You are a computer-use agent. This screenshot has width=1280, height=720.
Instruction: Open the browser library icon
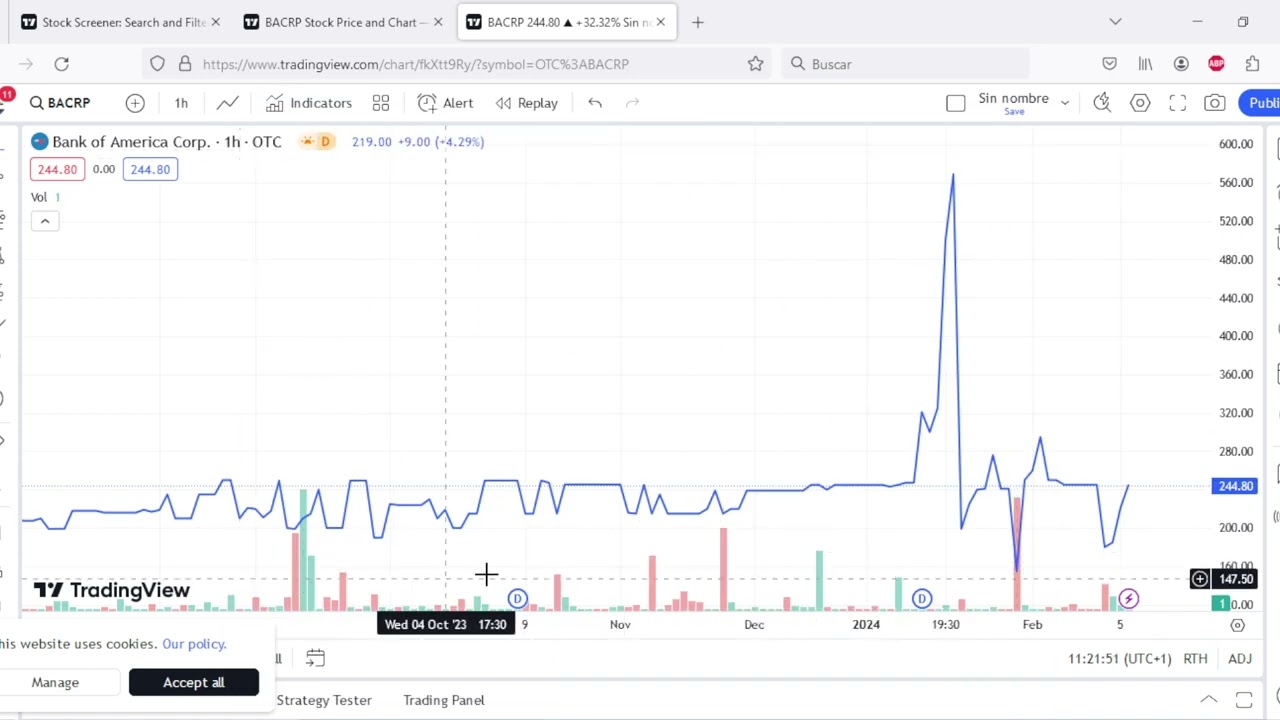[x=1145, y=64]
